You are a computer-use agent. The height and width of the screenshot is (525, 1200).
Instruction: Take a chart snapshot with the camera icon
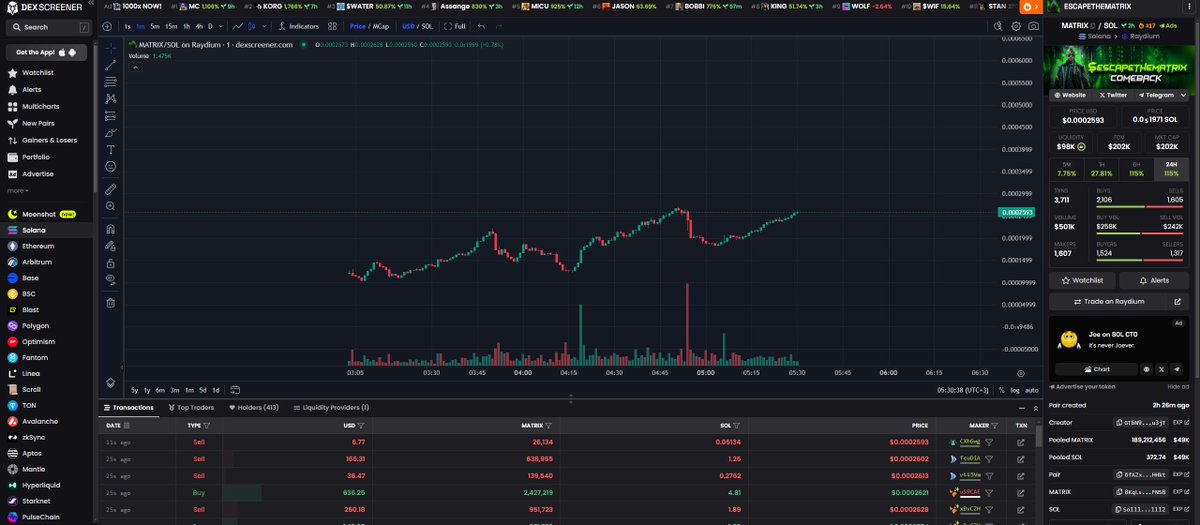1034,26
